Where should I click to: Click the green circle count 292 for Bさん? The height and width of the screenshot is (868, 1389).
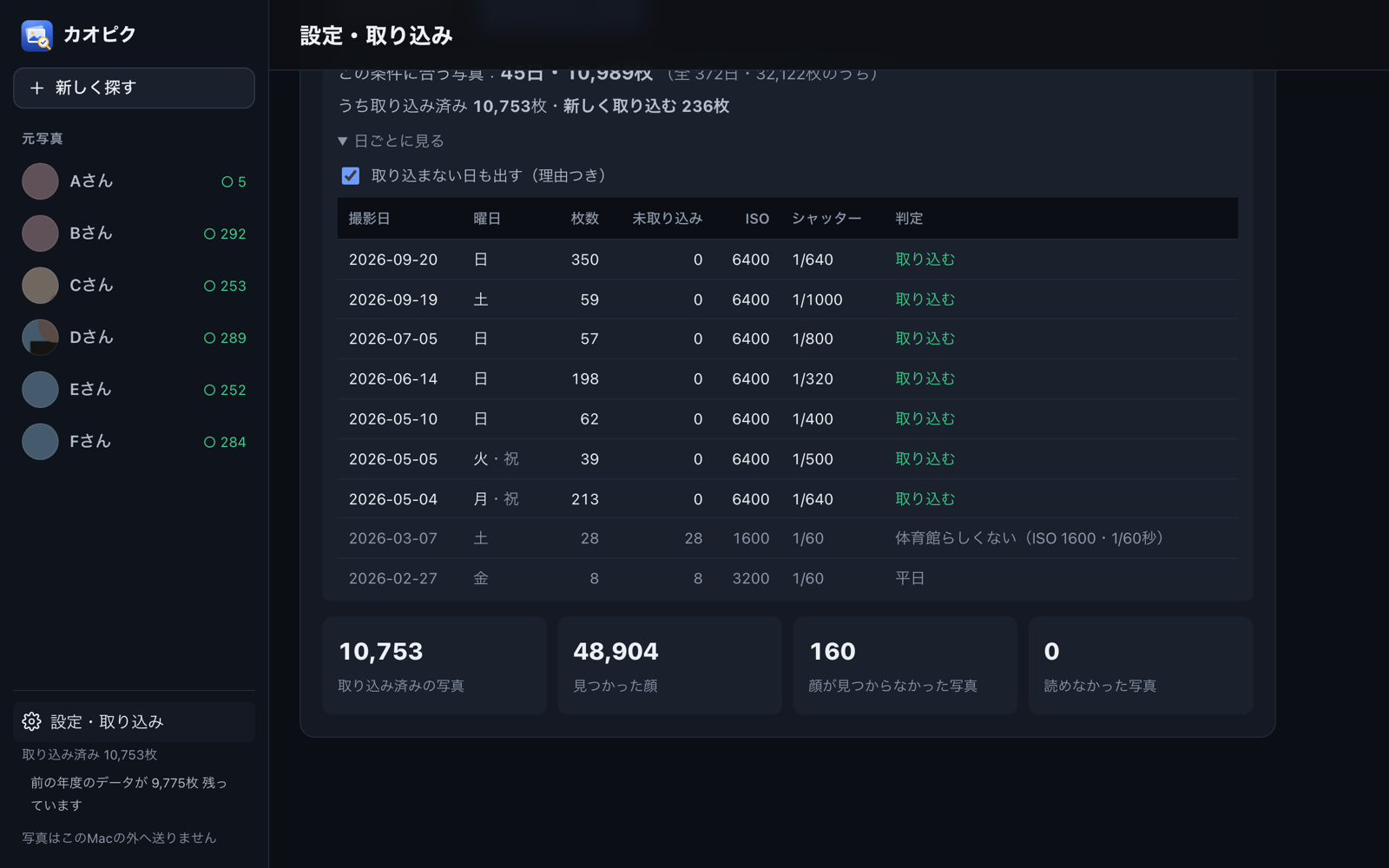click(x=225, y=233)
